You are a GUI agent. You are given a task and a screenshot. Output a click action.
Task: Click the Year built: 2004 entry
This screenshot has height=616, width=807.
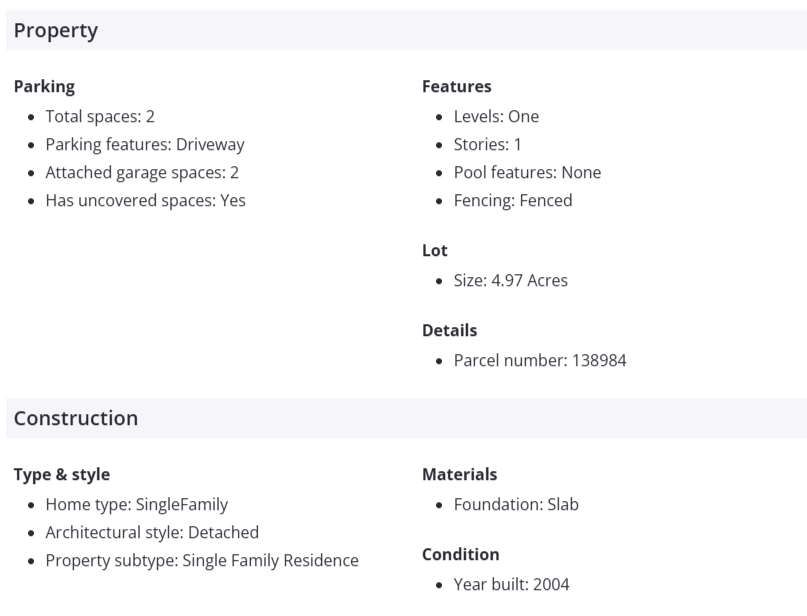click(x=511, y=584)
